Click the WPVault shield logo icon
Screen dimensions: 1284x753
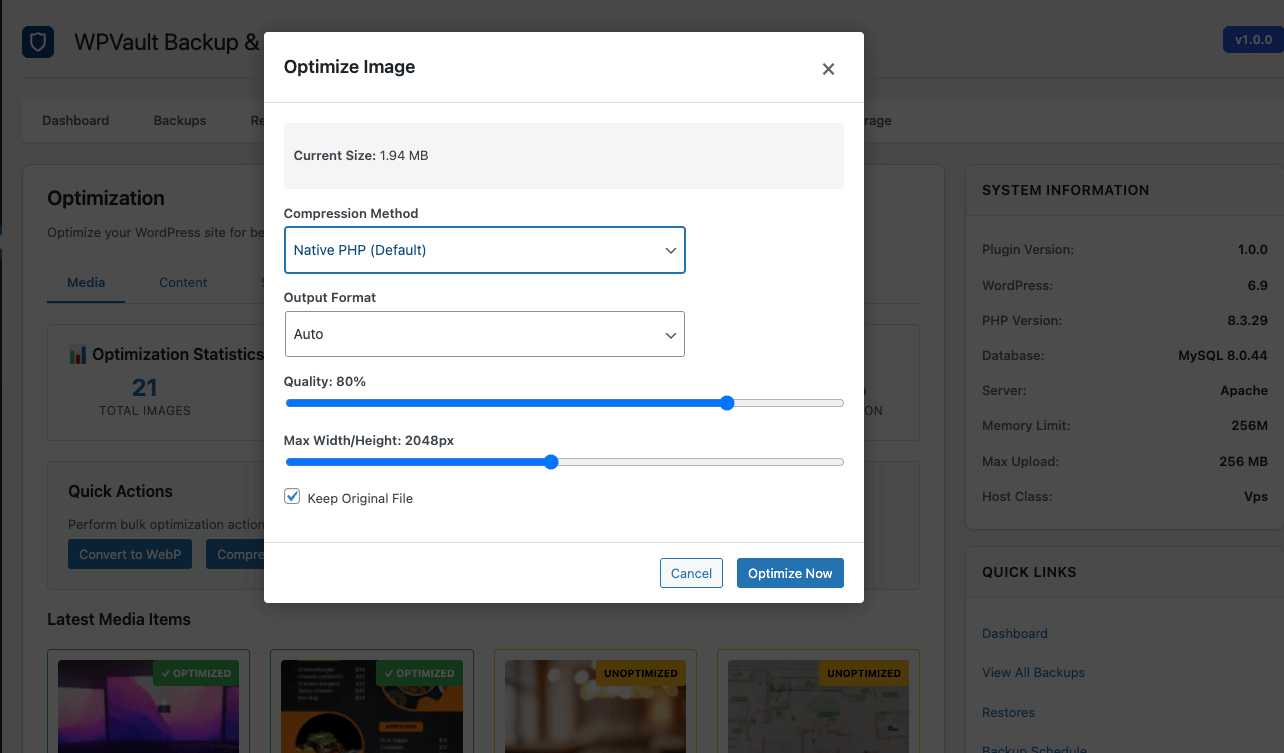click(38, 42)
